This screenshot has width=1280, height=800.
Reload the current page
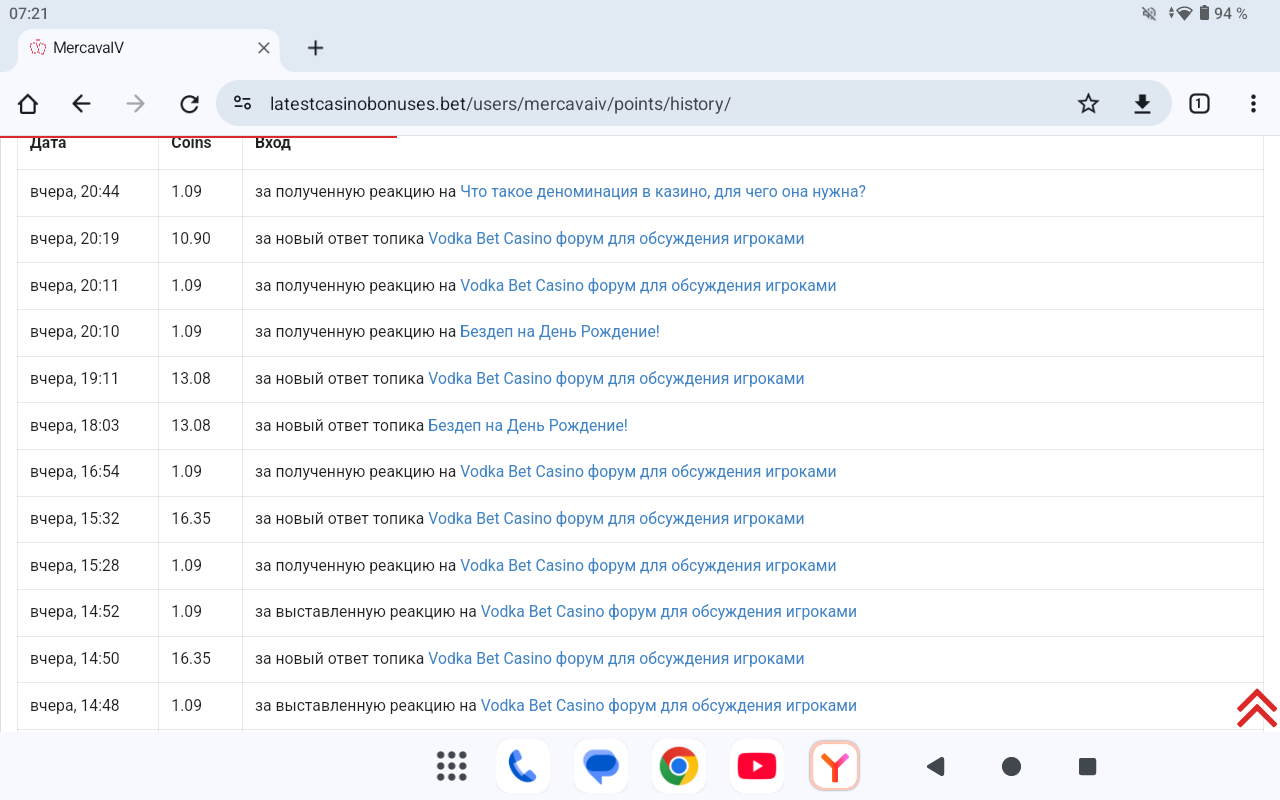pyautogui.click(x=189, y=104)
